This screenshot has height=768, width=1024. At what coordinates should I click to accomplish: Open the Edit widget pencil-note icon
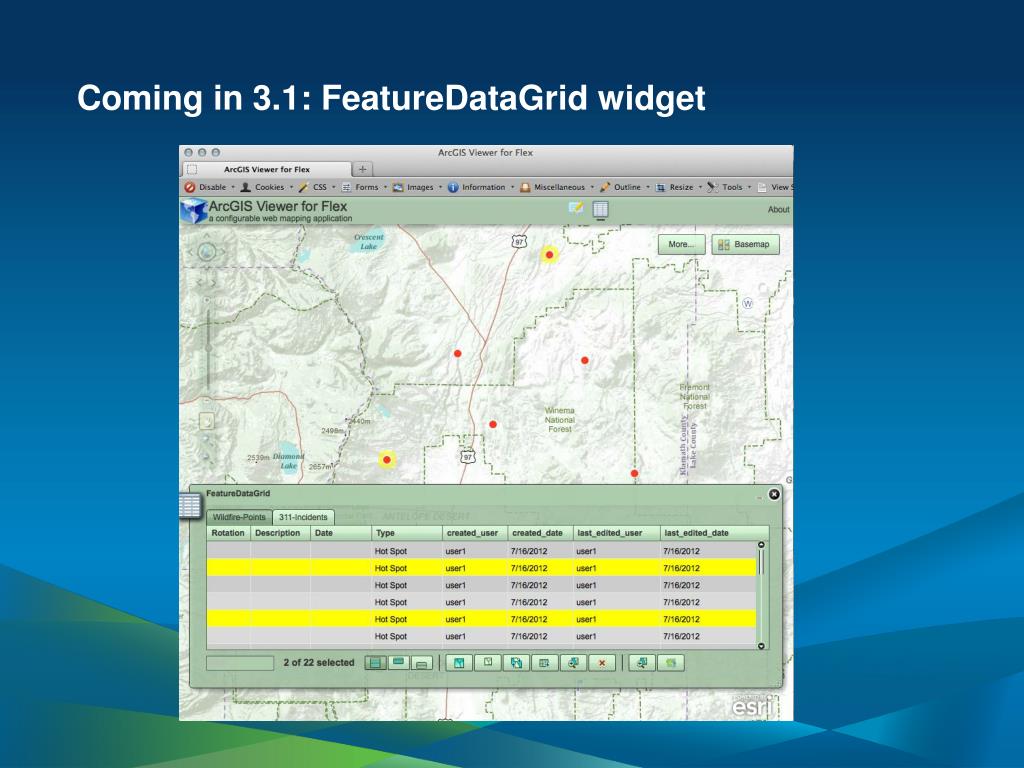(576, 208)
